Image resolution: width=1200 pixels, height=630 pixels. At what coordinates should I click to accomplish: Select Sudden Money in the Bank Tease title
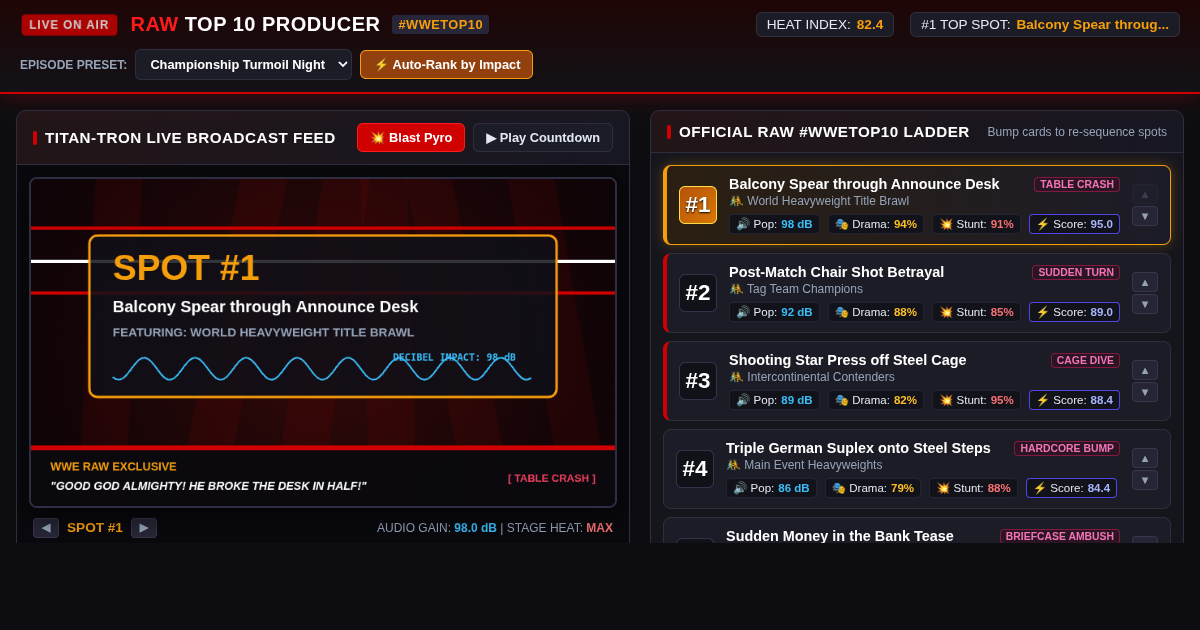point(840,536)
